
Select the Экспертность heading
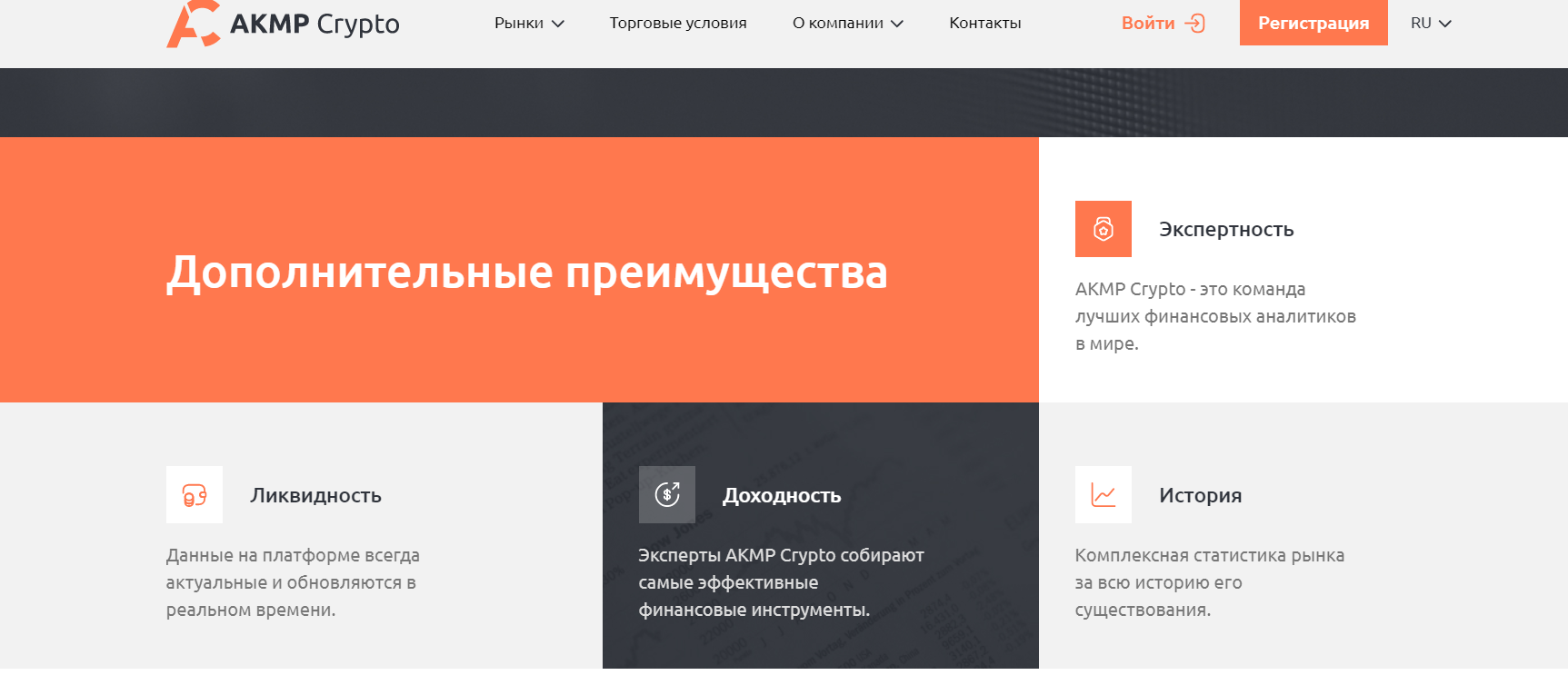pos(1226,229)
